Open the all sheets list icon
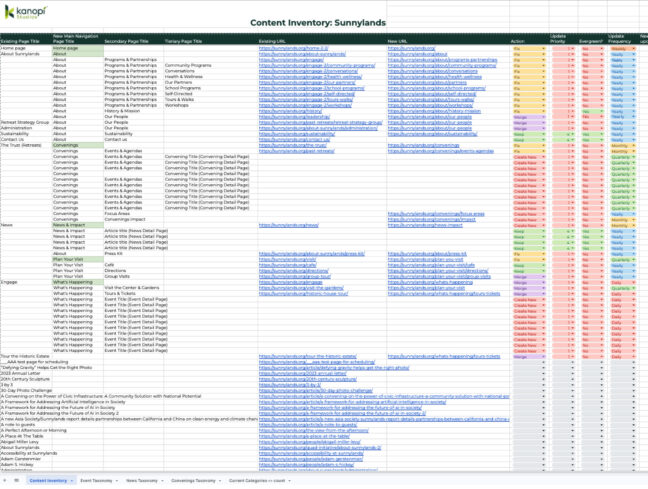The image size is (648, 489). coord(17,480)
